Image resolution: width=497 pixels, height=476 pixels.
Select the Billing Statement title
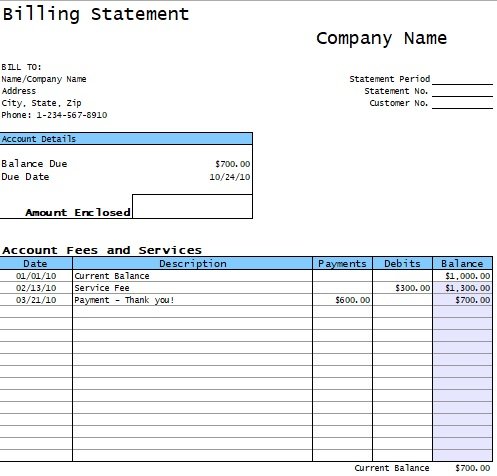point(96,14)
